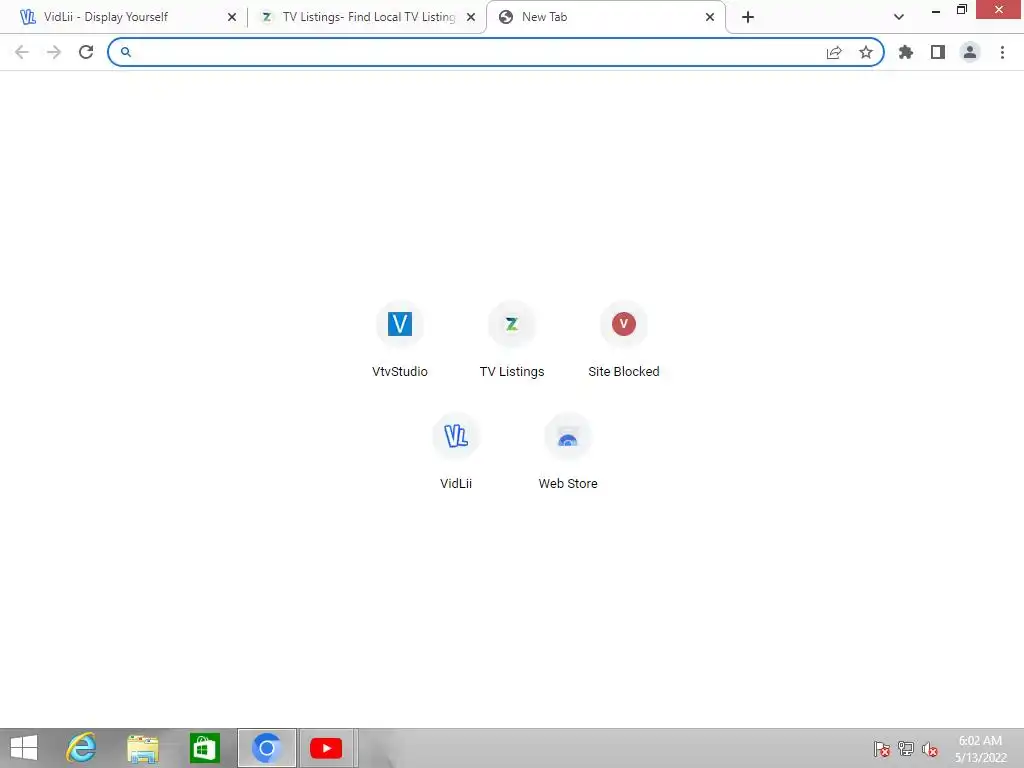This screenshot has height=768, width=1024.
Task: Open YouTube app from taskbar
Action: (x=327, y=748)
